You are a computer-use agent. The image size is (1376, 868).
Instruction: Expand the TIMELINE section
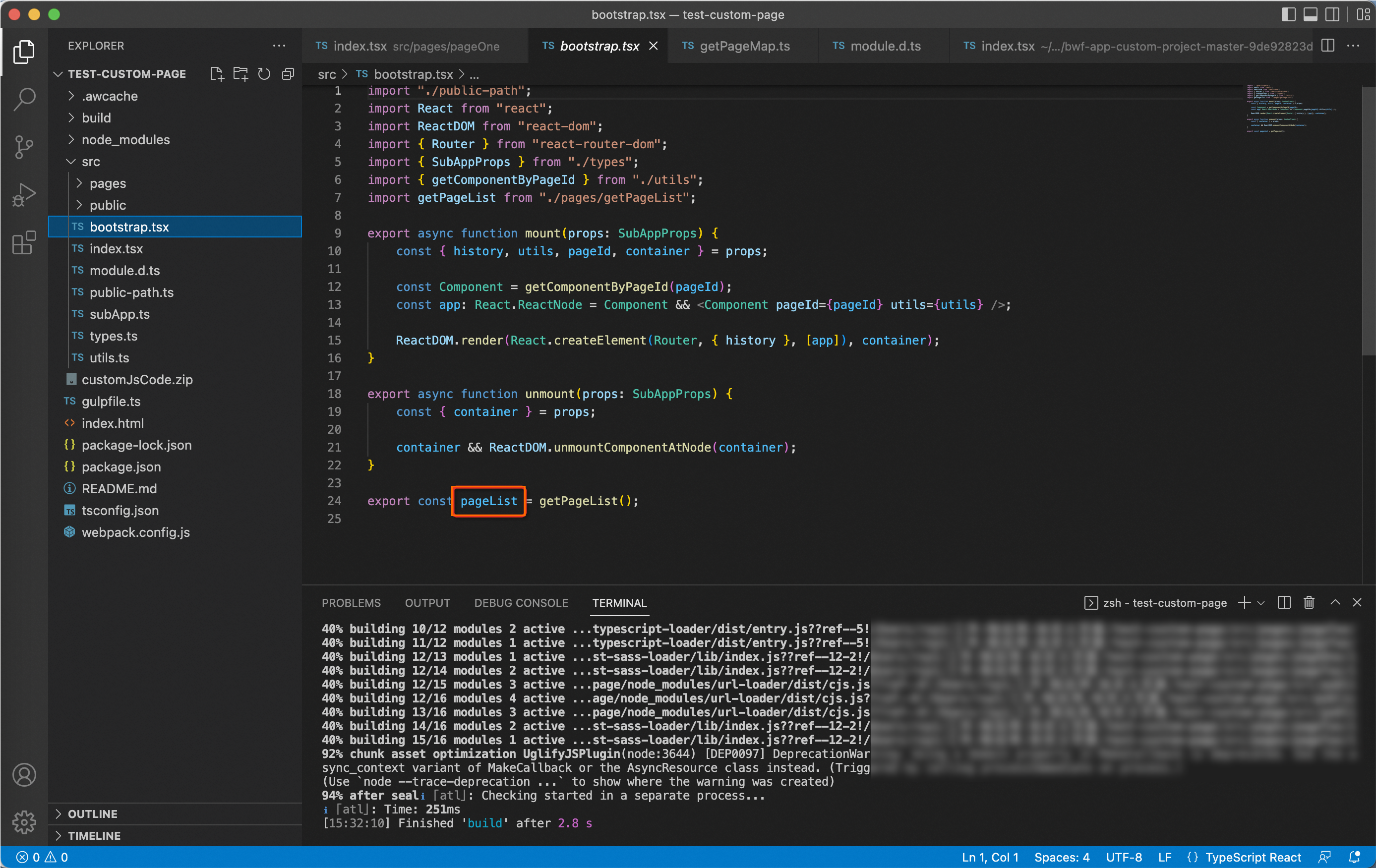[175, 835]
